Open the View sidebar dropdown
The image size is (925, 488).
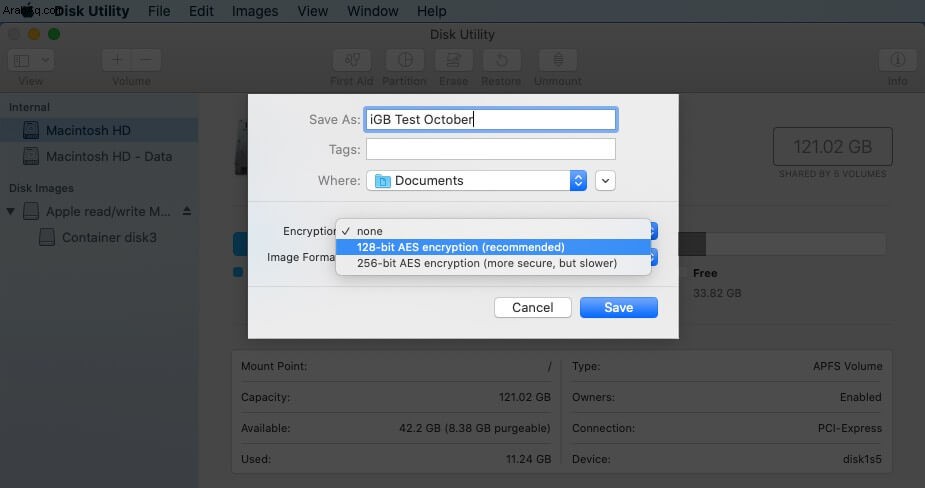[31, 60]
